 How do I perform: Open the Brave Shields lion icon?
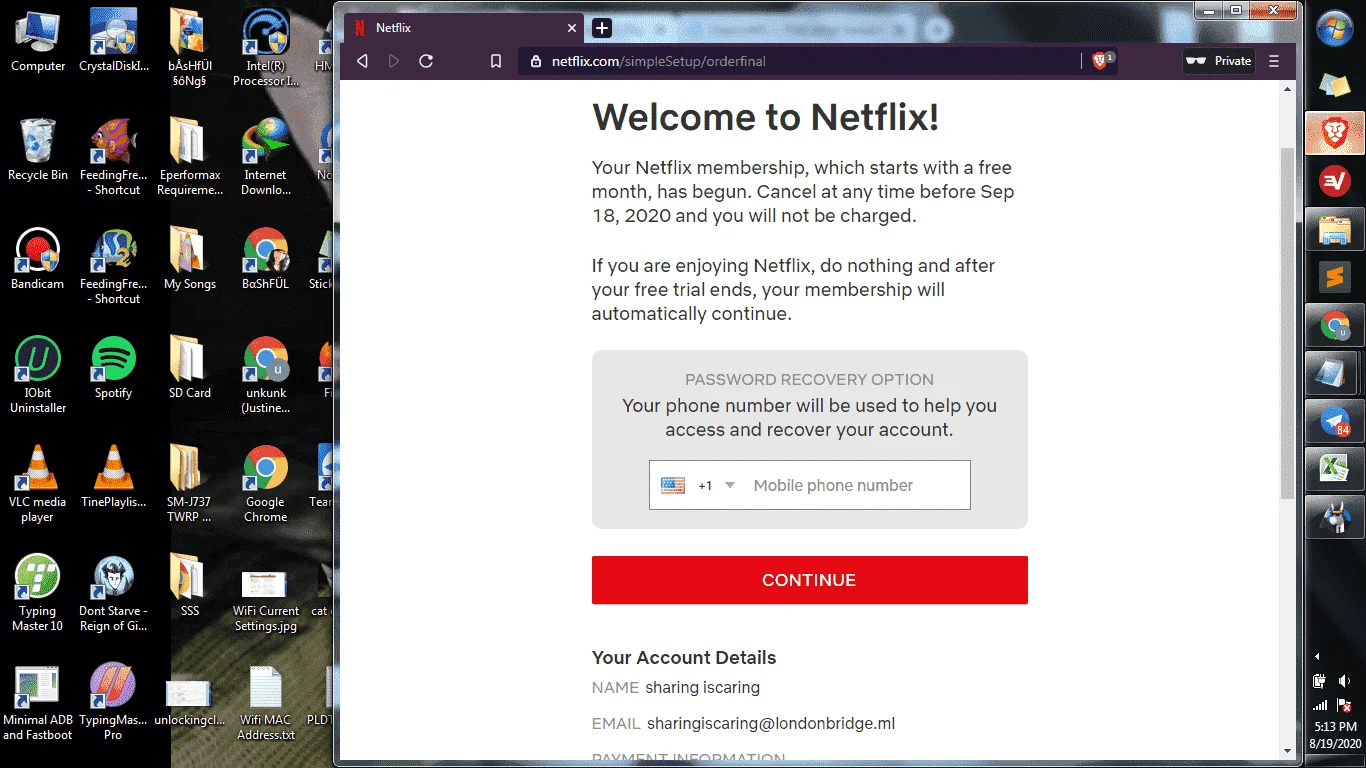pyautogui.click(x=1100, y=61)
